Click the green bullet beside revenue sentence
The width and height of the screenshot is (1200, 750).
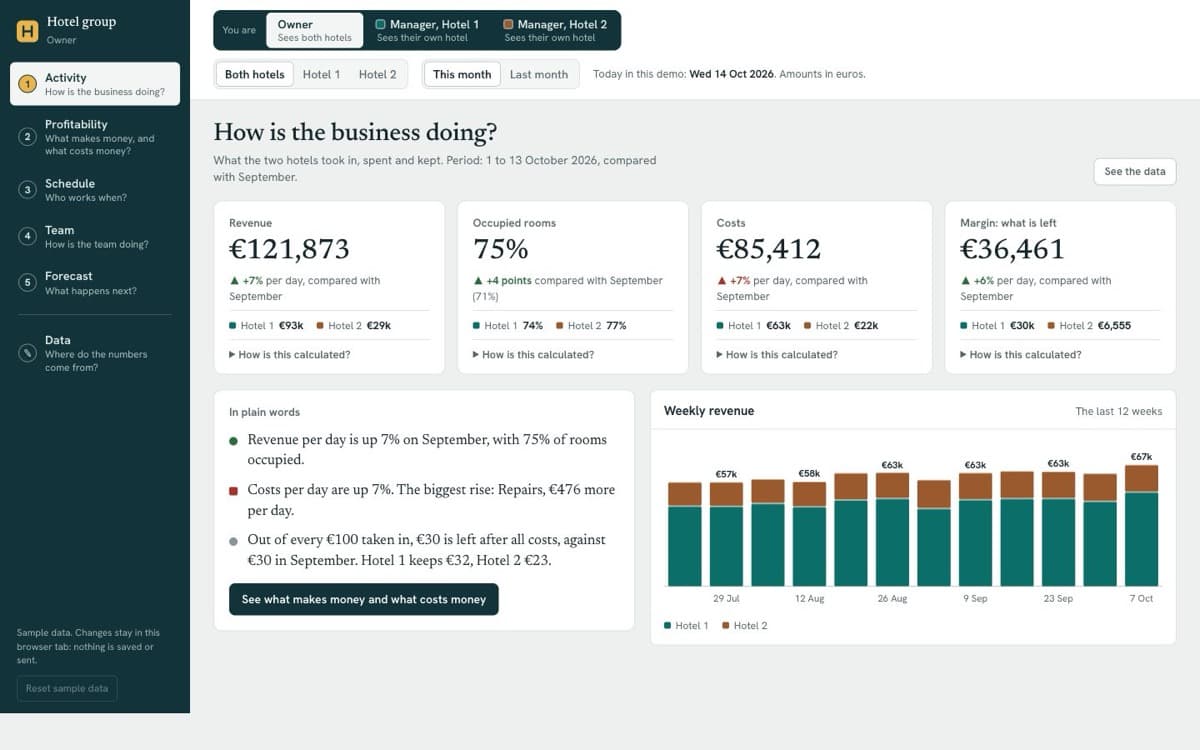[x=233, y=440]
